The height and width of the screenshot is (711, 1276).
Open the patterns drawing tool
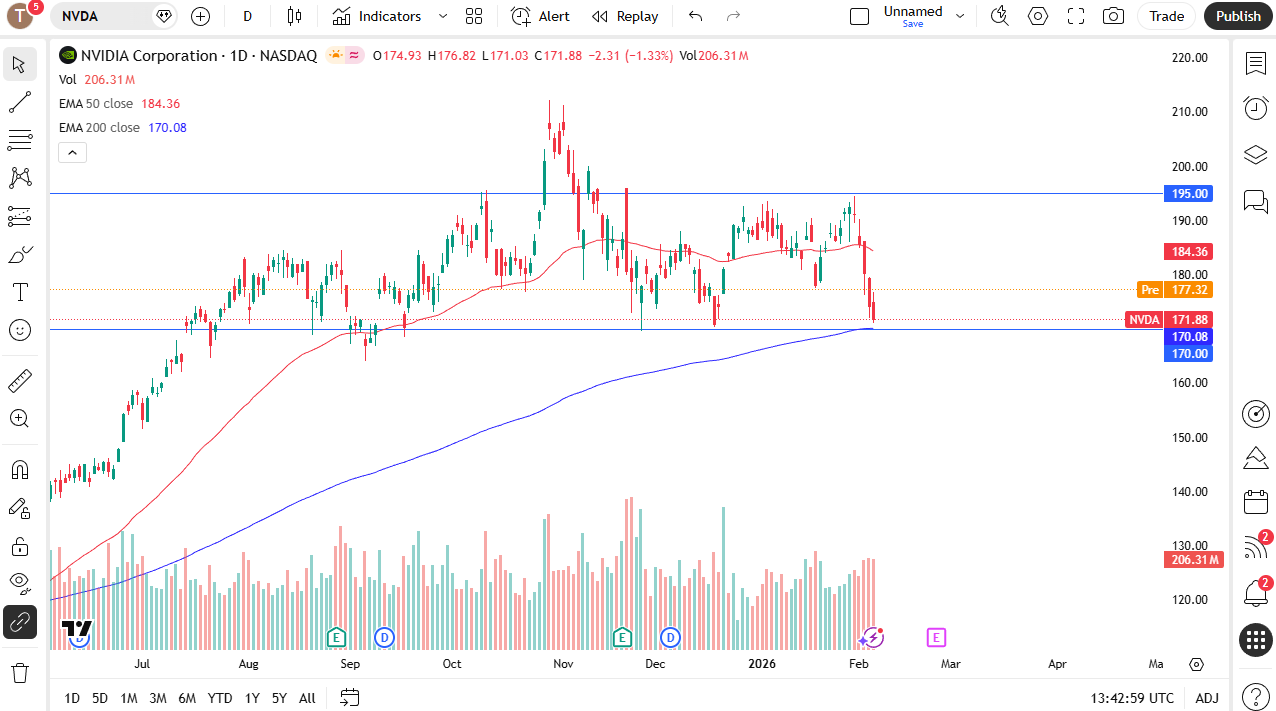point(19,178)
